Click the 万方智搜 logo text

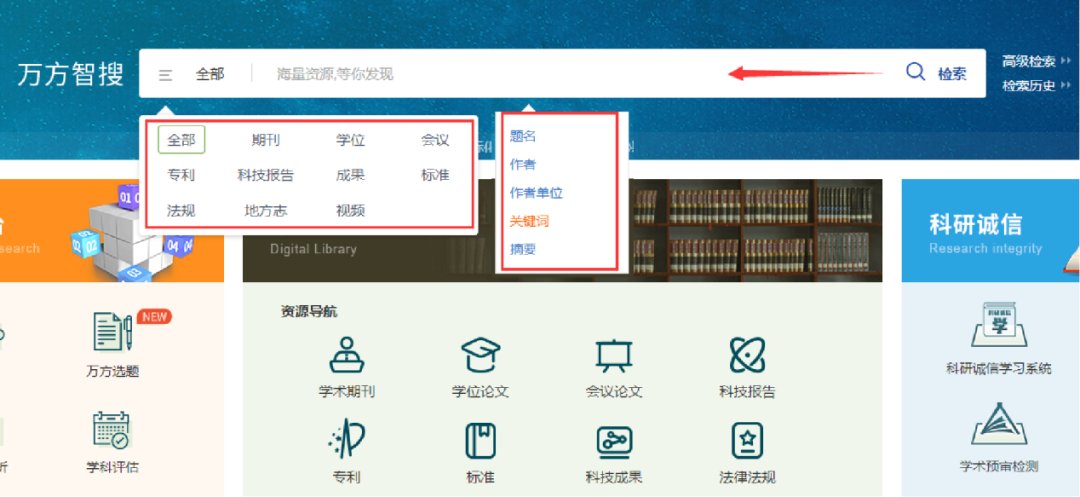(70, 74)
